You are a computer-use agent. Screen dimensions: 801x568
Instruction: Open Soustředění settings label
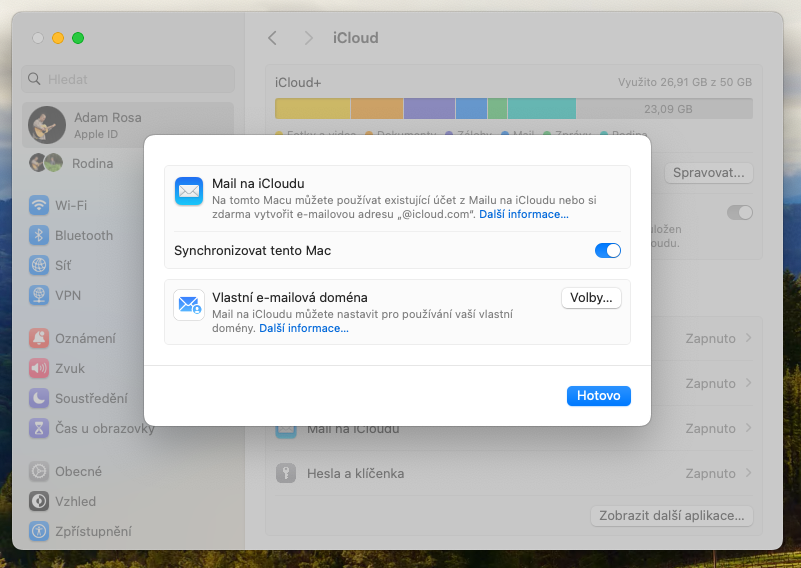pos(91,398)
